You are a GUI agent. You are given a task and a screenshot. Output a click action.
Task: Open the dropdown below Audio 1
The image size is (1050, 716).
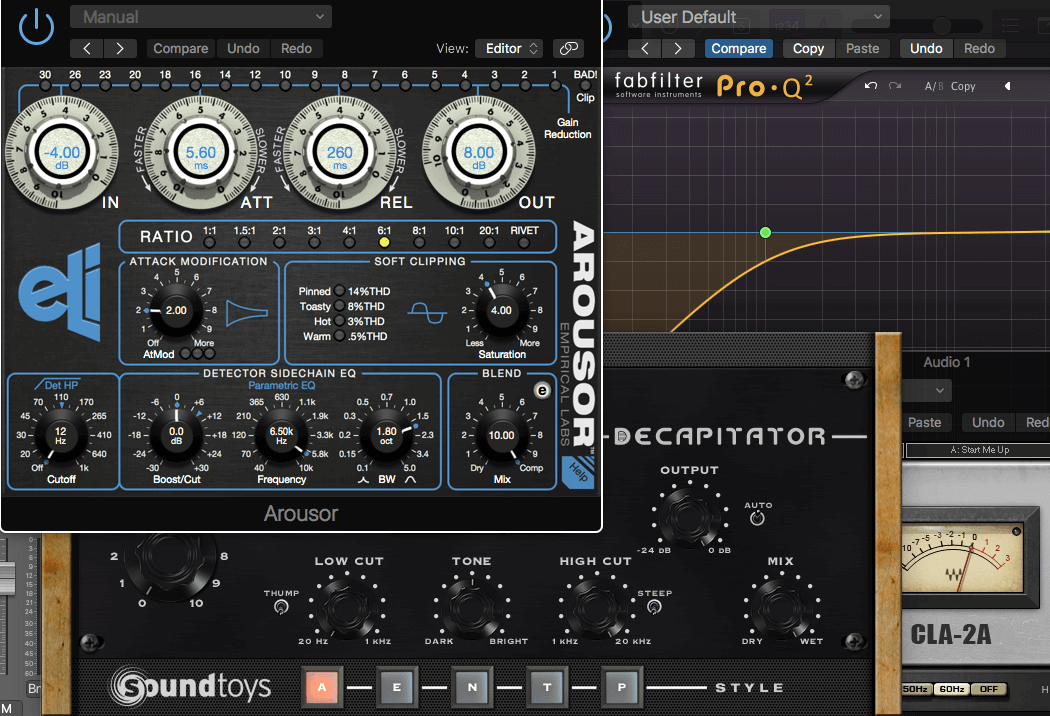click(927, 390)
